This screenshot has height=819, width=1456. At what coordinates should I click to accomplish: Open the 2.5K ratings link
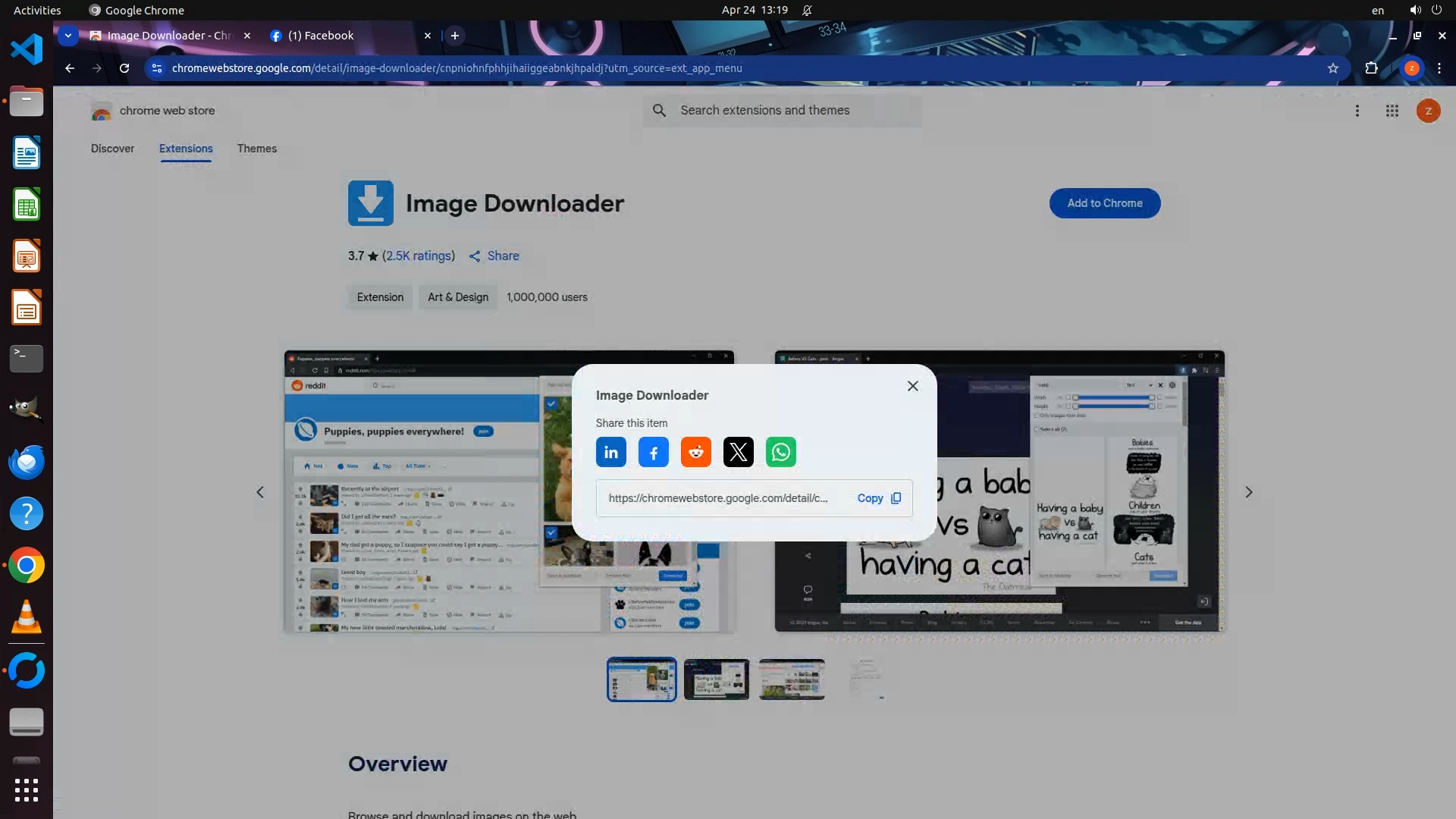point(419,256)
